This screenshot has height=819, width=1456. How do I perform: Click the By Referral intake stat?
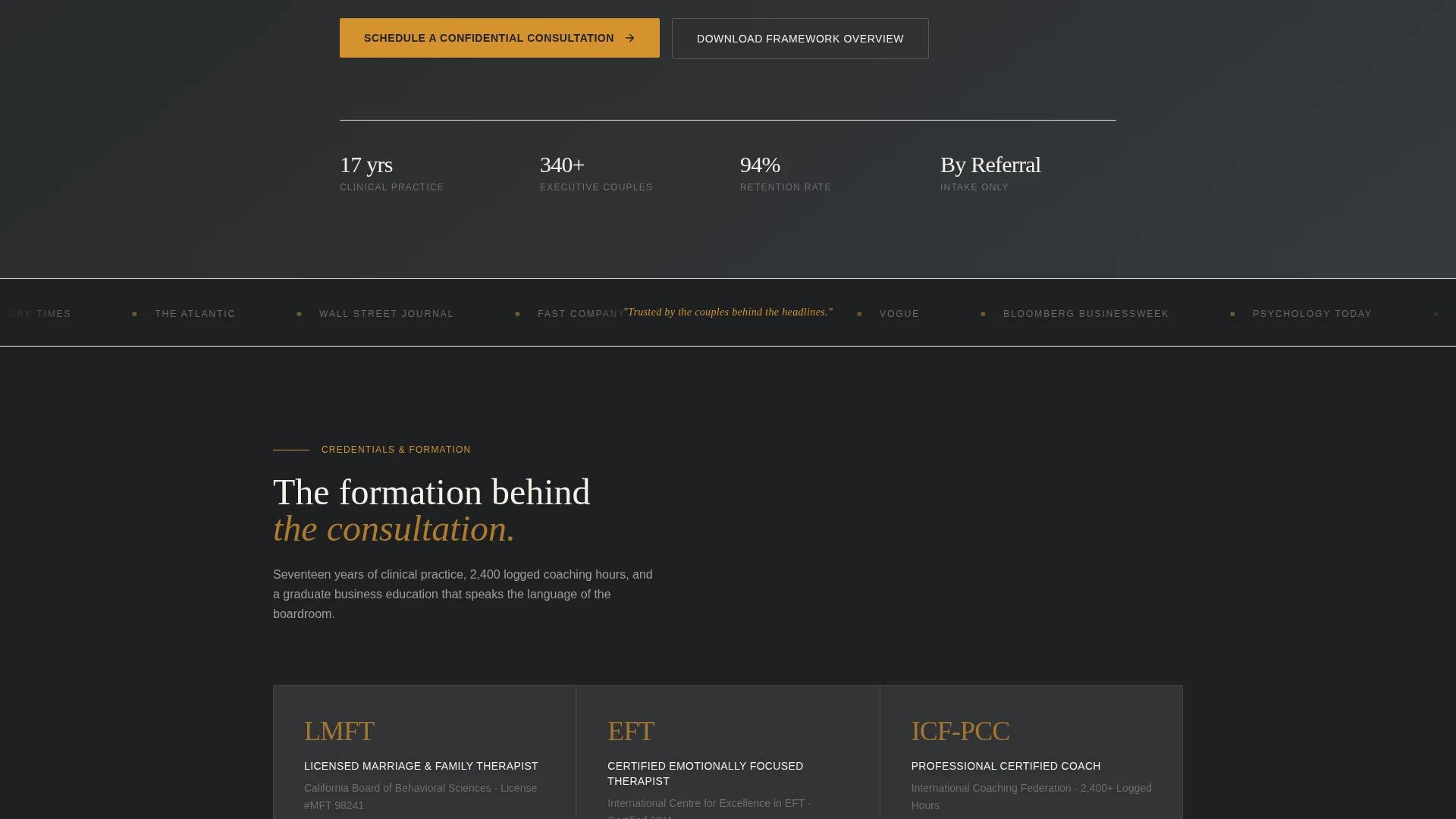990,173
